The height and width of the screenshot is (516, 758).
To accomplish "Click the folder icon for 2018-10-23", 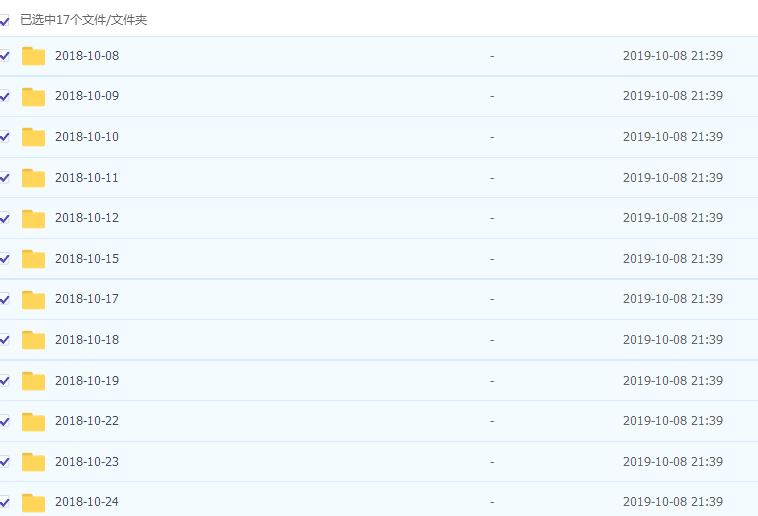I will [x=34, y=462].
